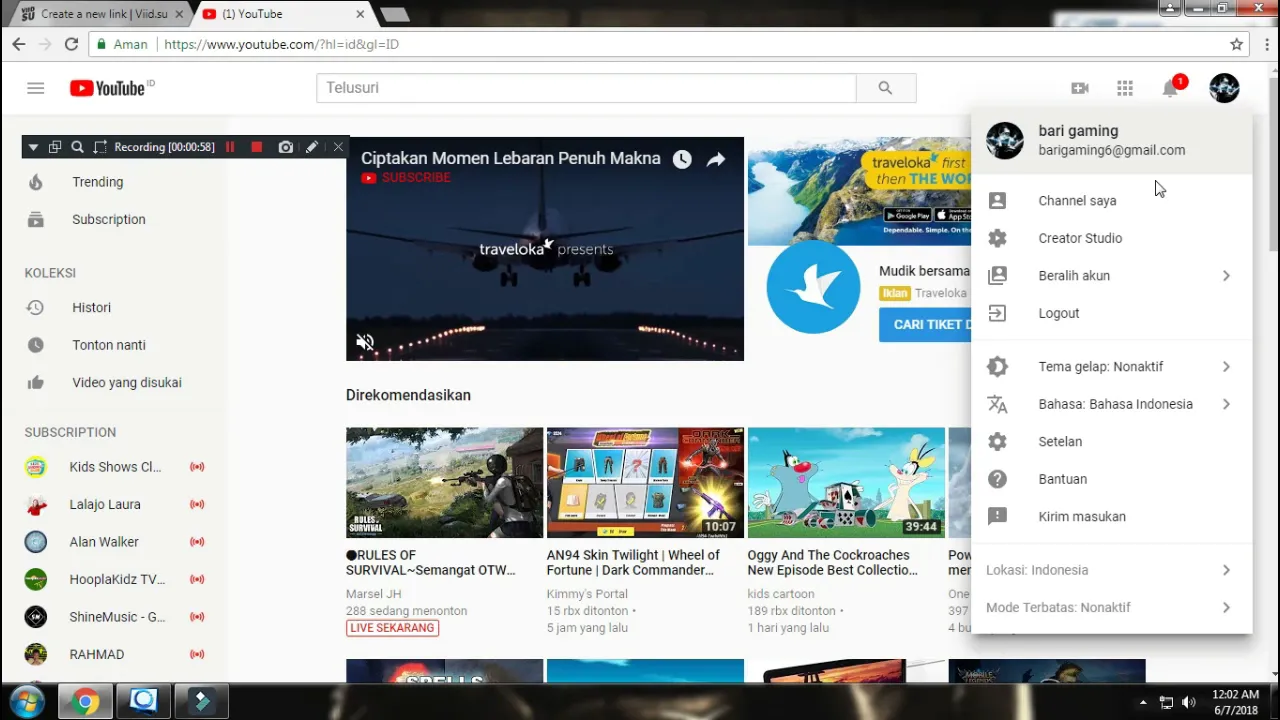
Task: Expand the Mode Terbatas chevron
Action: point(1226,607)
